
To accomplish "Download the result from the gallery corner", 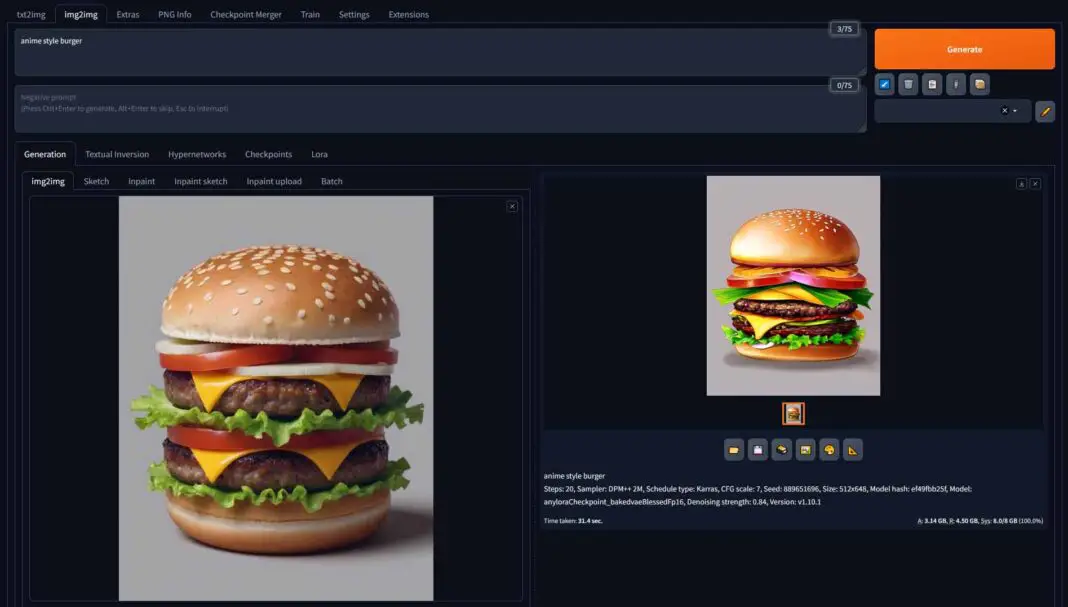I will click(1021, 184).
